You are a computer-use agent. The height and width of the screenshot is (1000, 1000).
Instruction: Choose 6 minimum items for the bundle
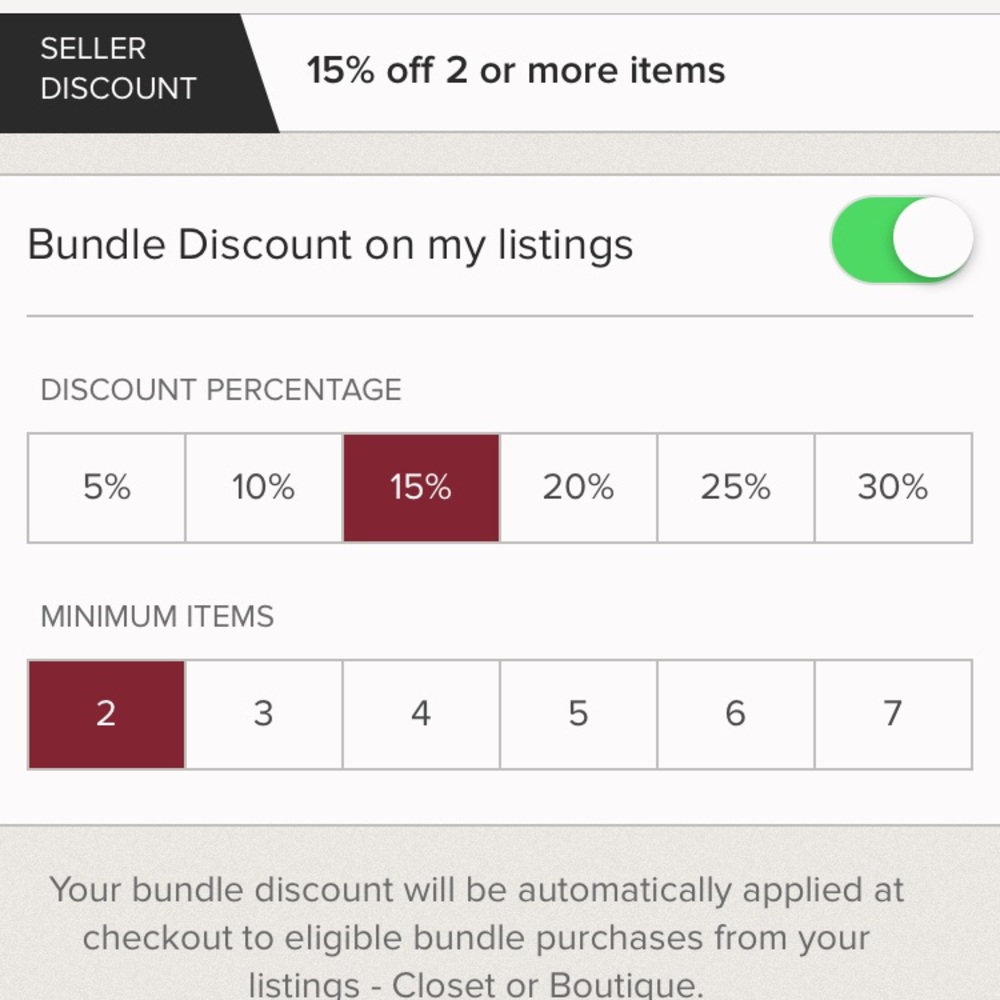click(x=735, y=714)
